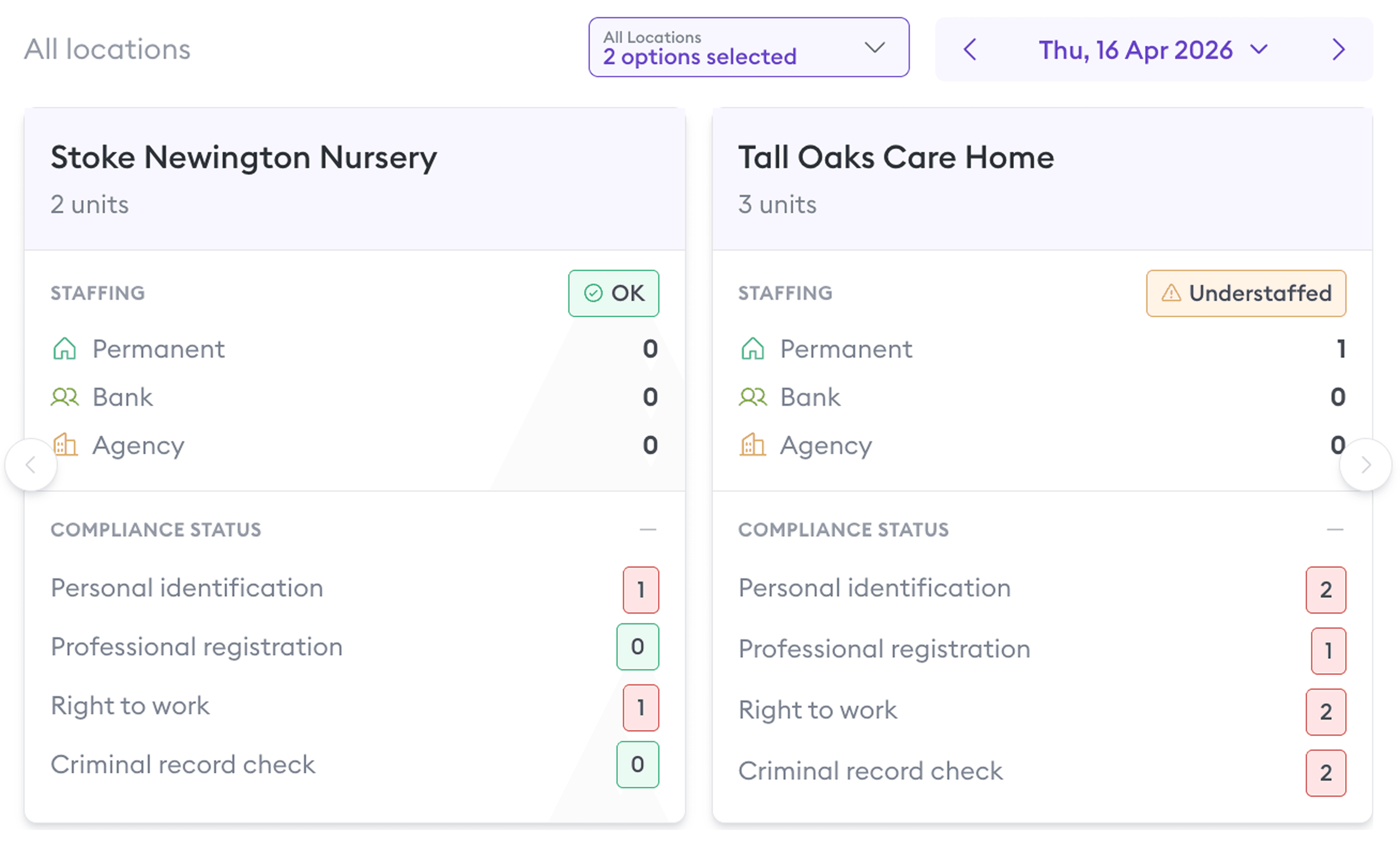Viewport: 1400px width, 846px height.
Task: Click Stoke Newington Bank people icon
Action: 65,397
